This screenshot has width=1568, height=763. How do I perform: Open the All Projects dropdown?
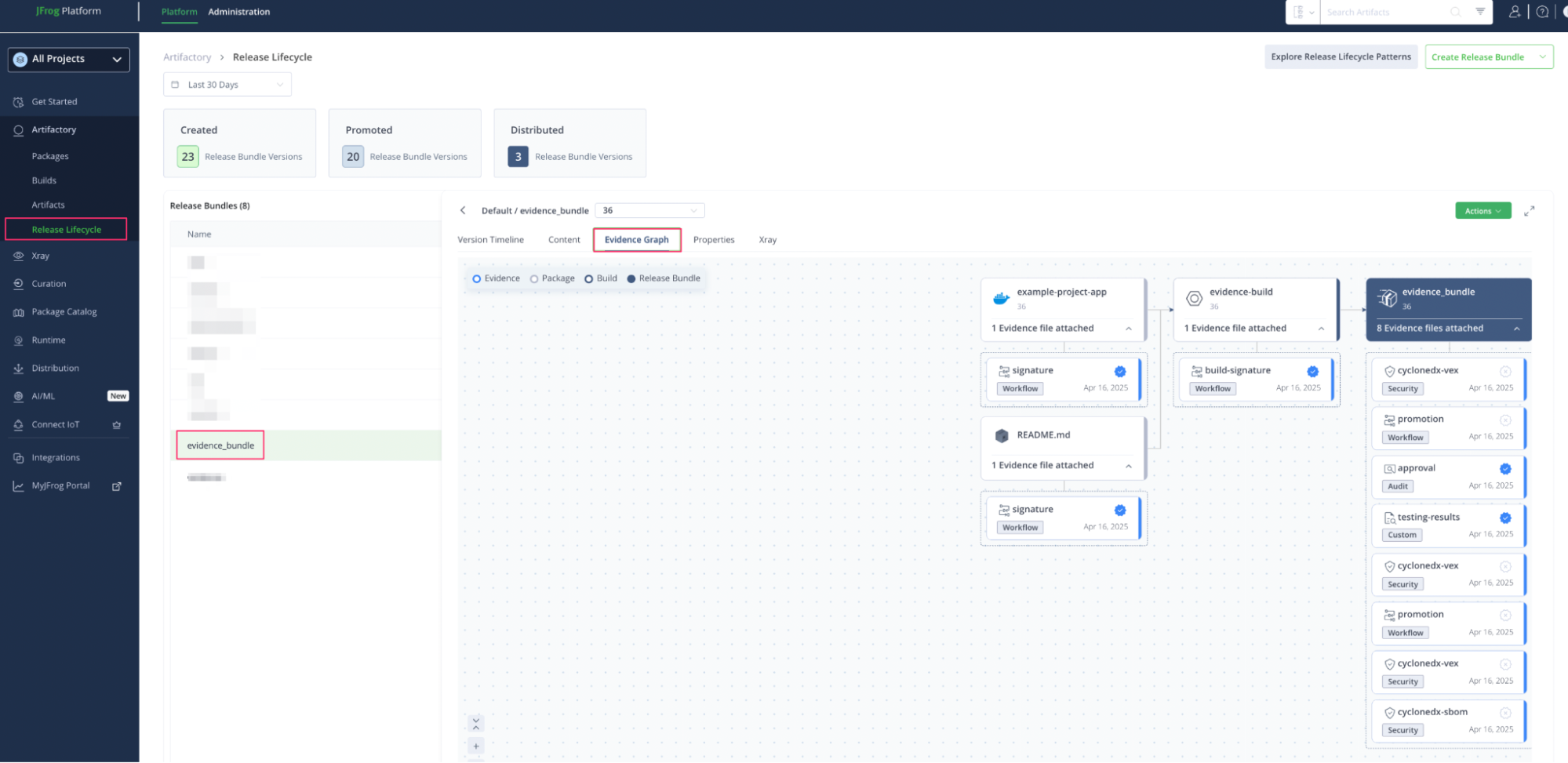click(69, 60)
